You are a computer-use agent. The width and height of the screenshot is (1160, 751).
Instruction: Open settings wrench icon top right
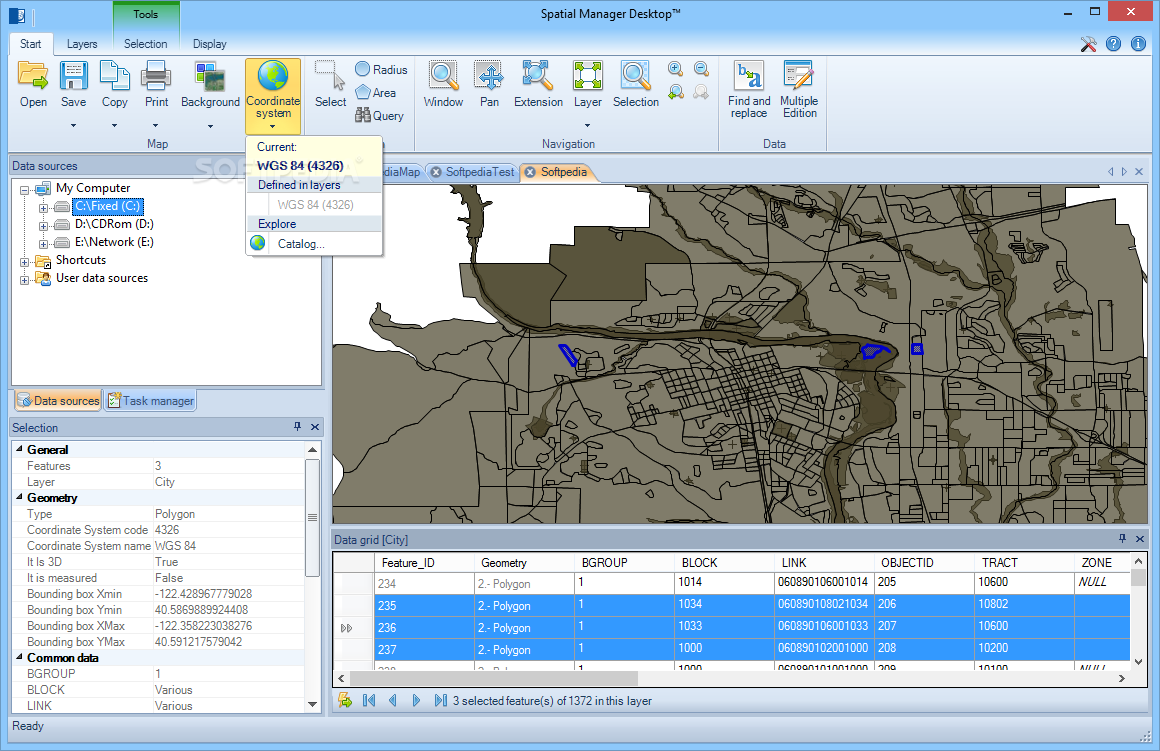1088,44
